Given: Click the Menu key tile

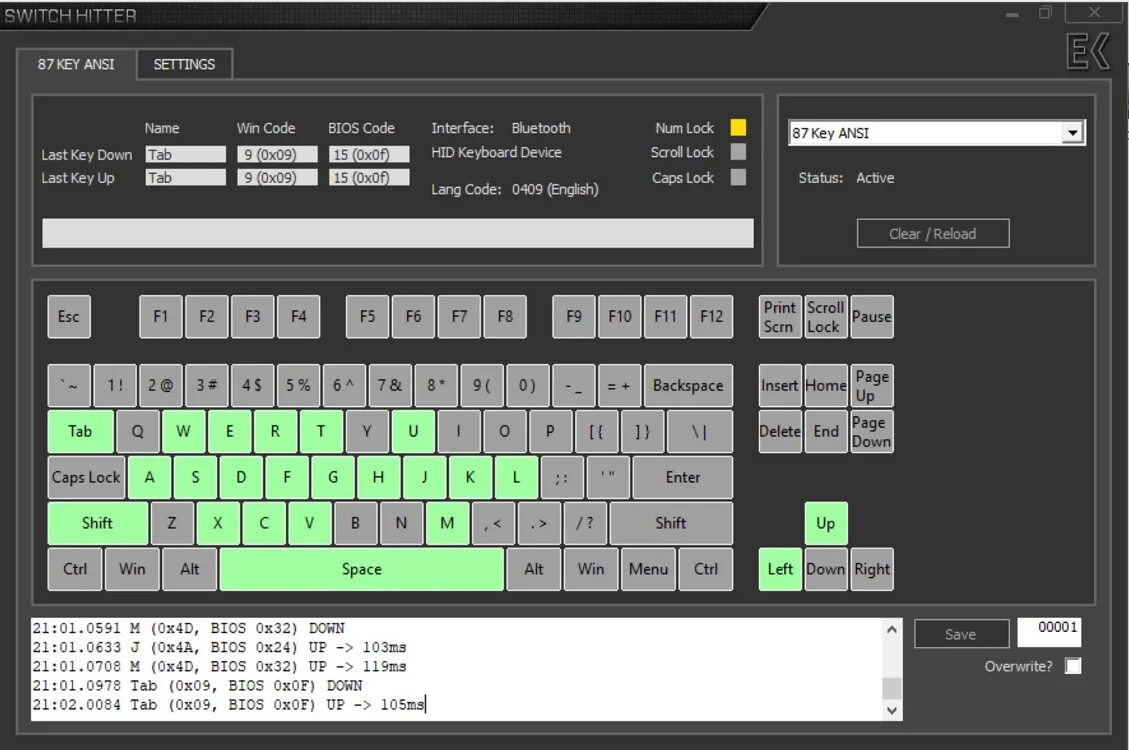Looking at the screenshot, I should tap(648, 569).
